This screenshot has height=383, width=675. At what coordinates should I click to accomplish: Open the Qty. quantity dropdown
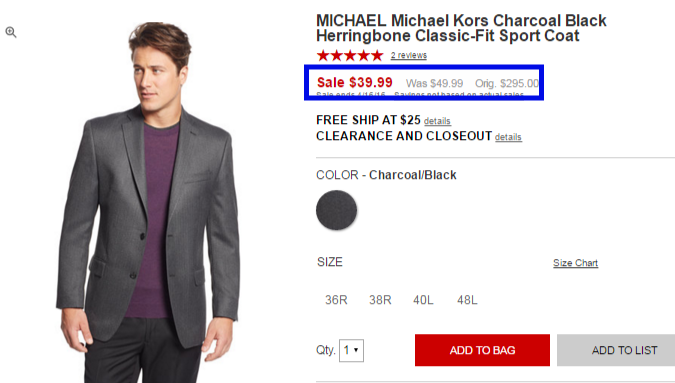click(351, 350)
